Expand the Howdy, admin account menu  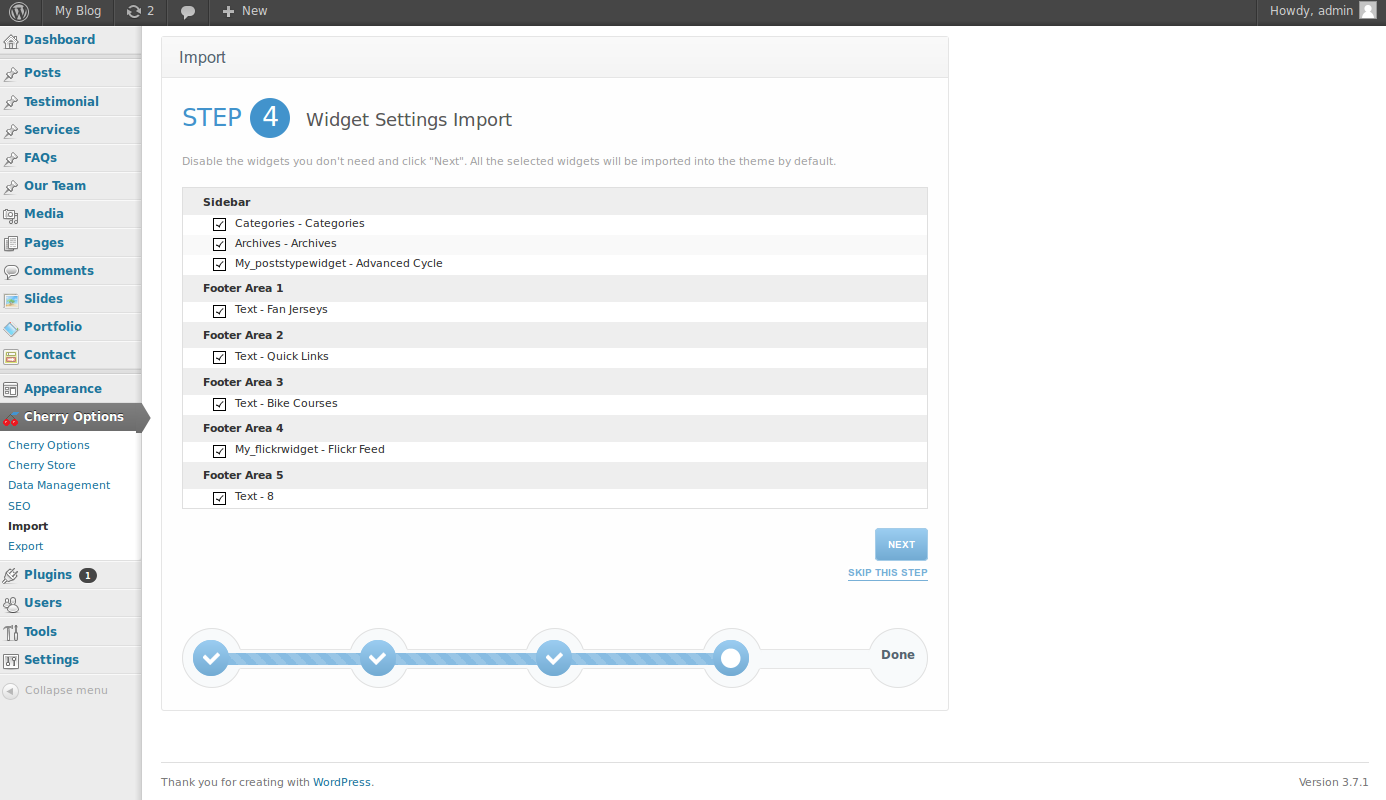coord(1322,11)
